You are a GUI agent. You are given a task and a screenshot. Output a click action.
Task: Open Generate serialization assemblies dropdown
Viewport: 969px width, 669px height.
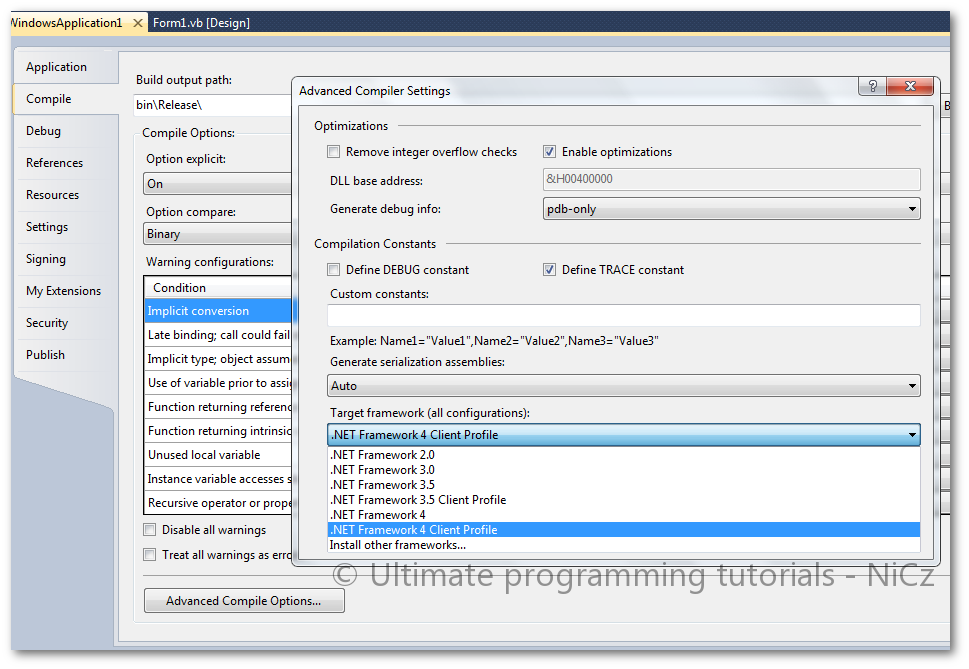click(624, 385)
